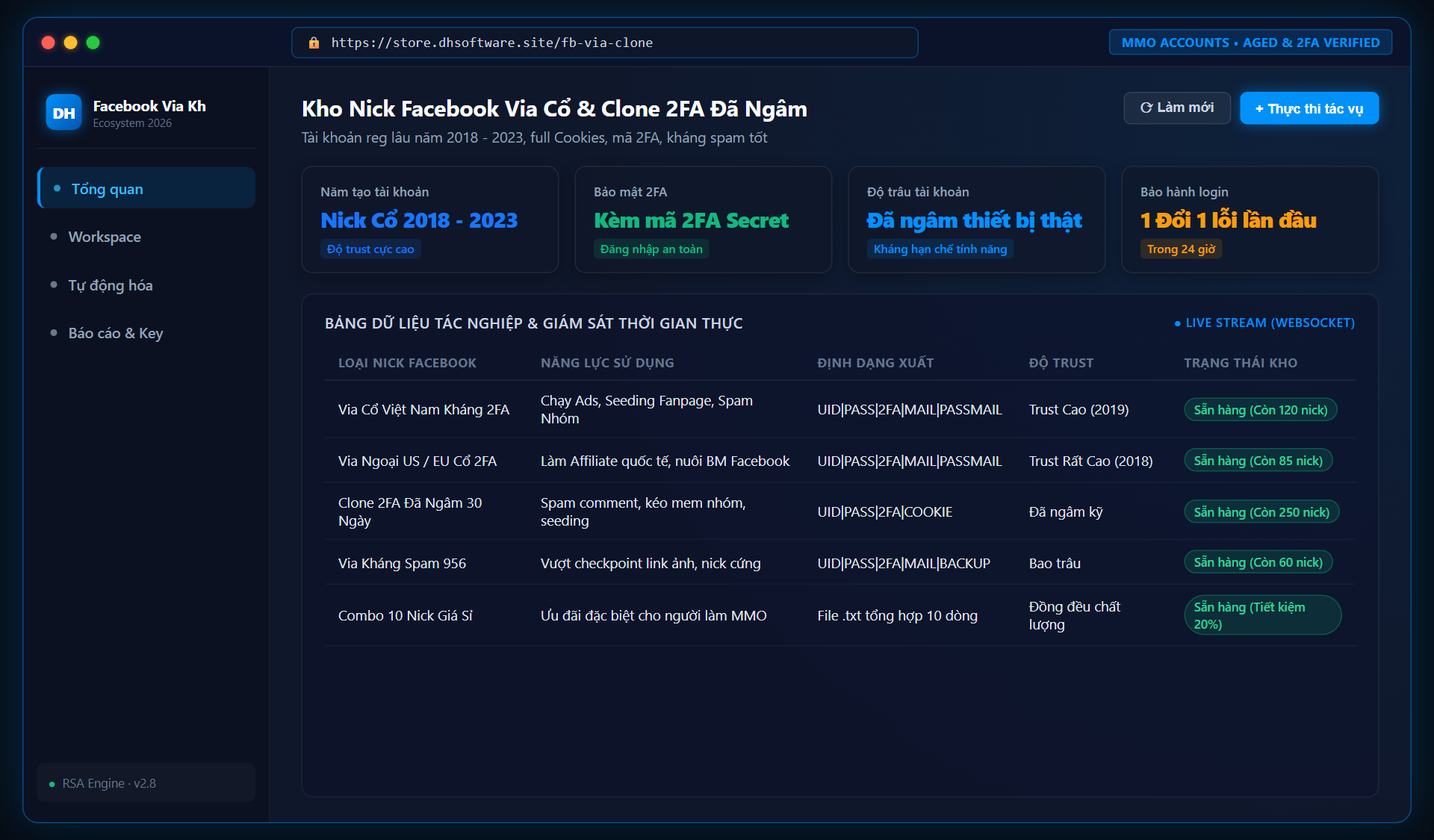Click Trust Rất Cao (2018) cell
The height and width of the screenshot is (840, 1434).
1090,461
